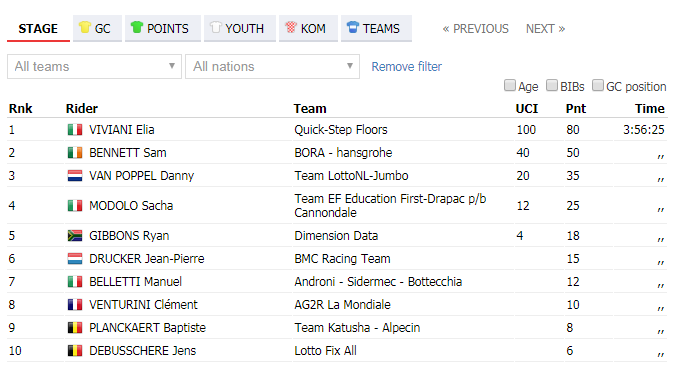This screenshot has height=367, width=675.
Task: Click the polka dot KOM jersey icon
Action: click(x=291, y=27)
